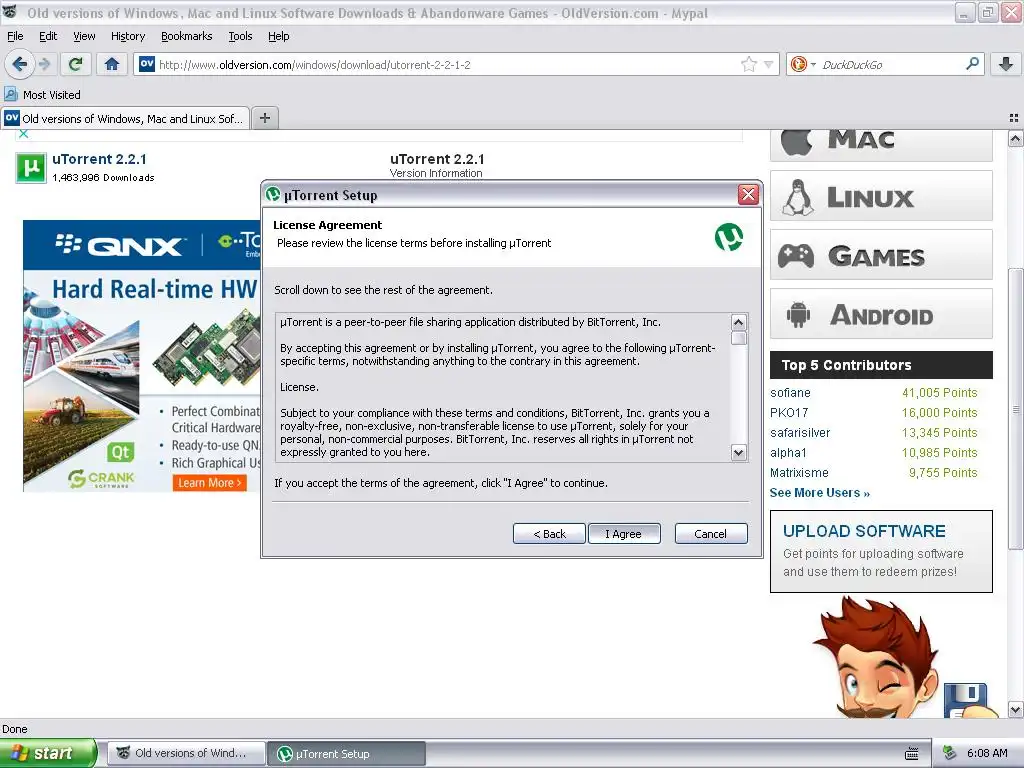Viewport: 1024px width, 768px height.
Task: Click the search magnifier icon
Action: click(x=972, y=63)
